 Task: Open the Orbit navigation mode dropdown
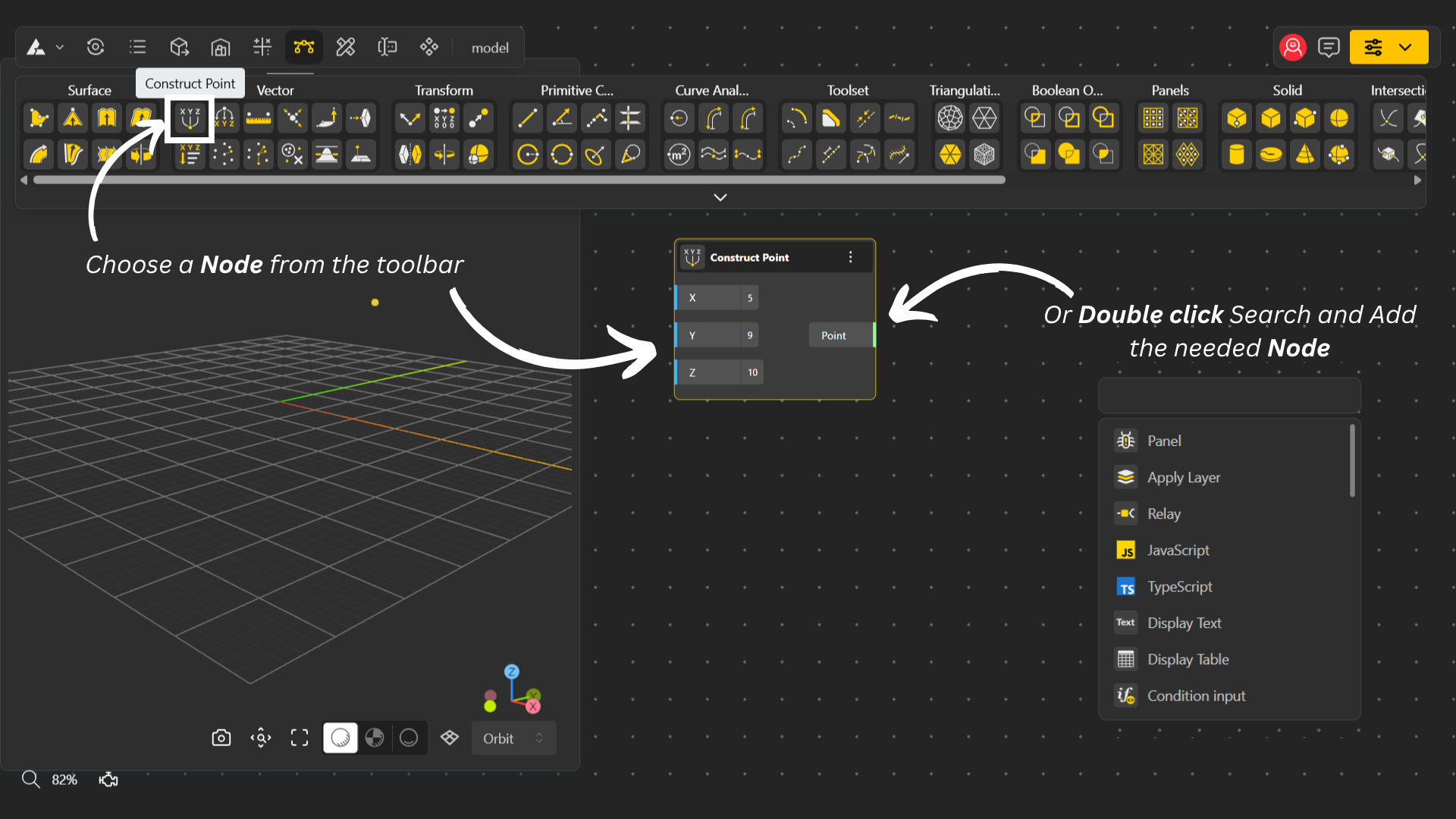pos(513,738)
